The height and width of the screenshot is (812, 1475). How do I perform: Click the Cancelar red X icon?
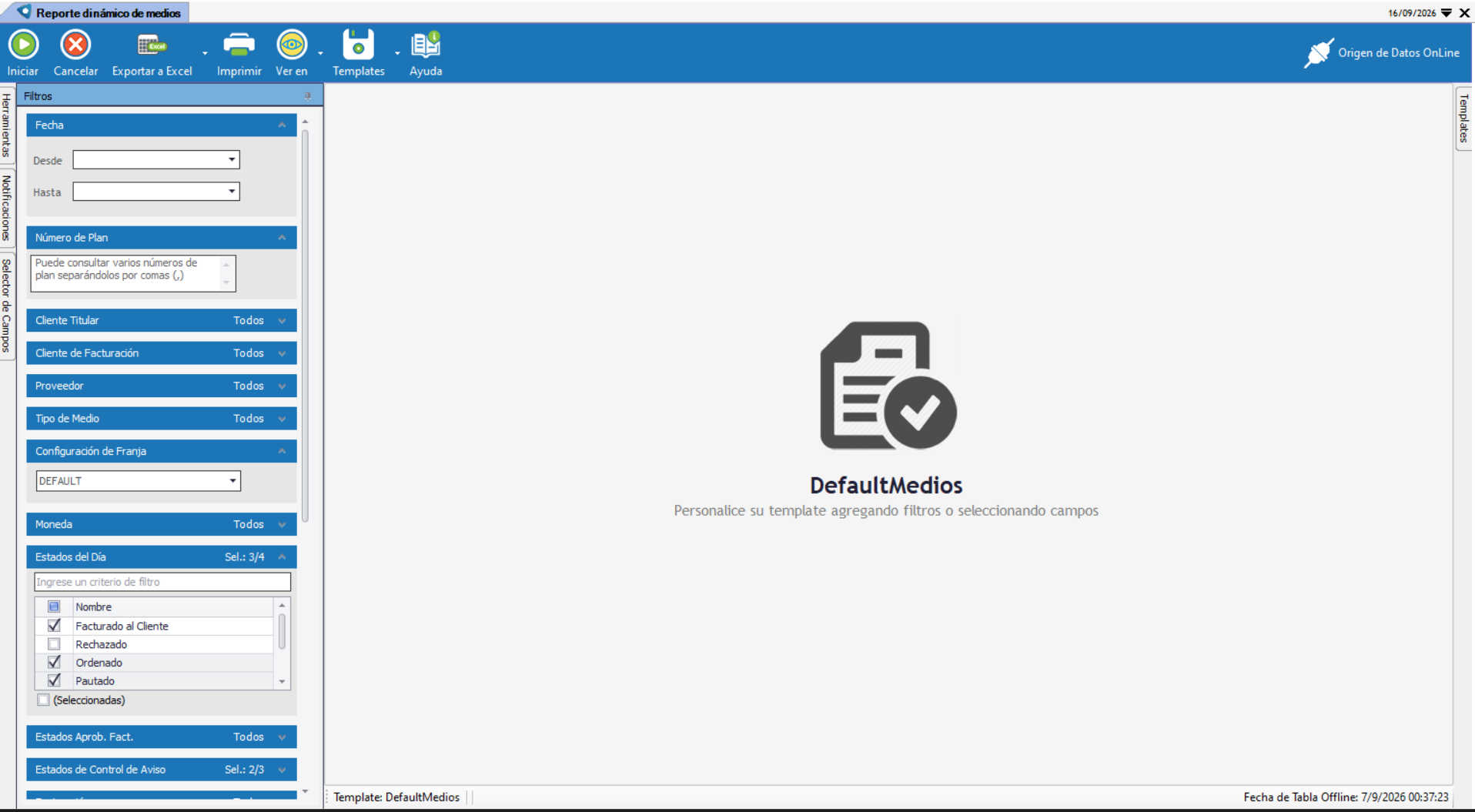(75, 45)
